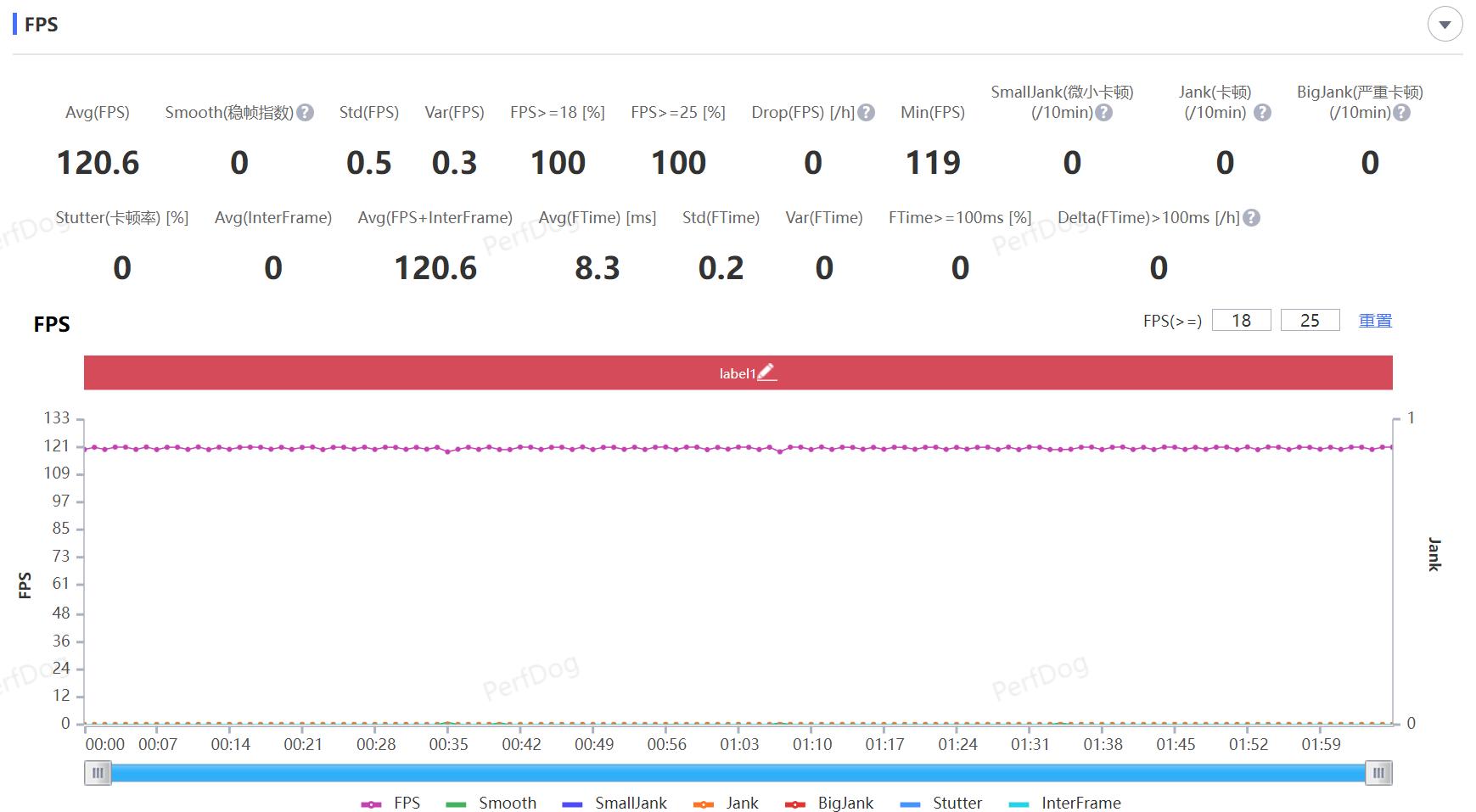Toggle the SmallJank series in the legend
Screen dimensions: 1476x812
[615, 804]
